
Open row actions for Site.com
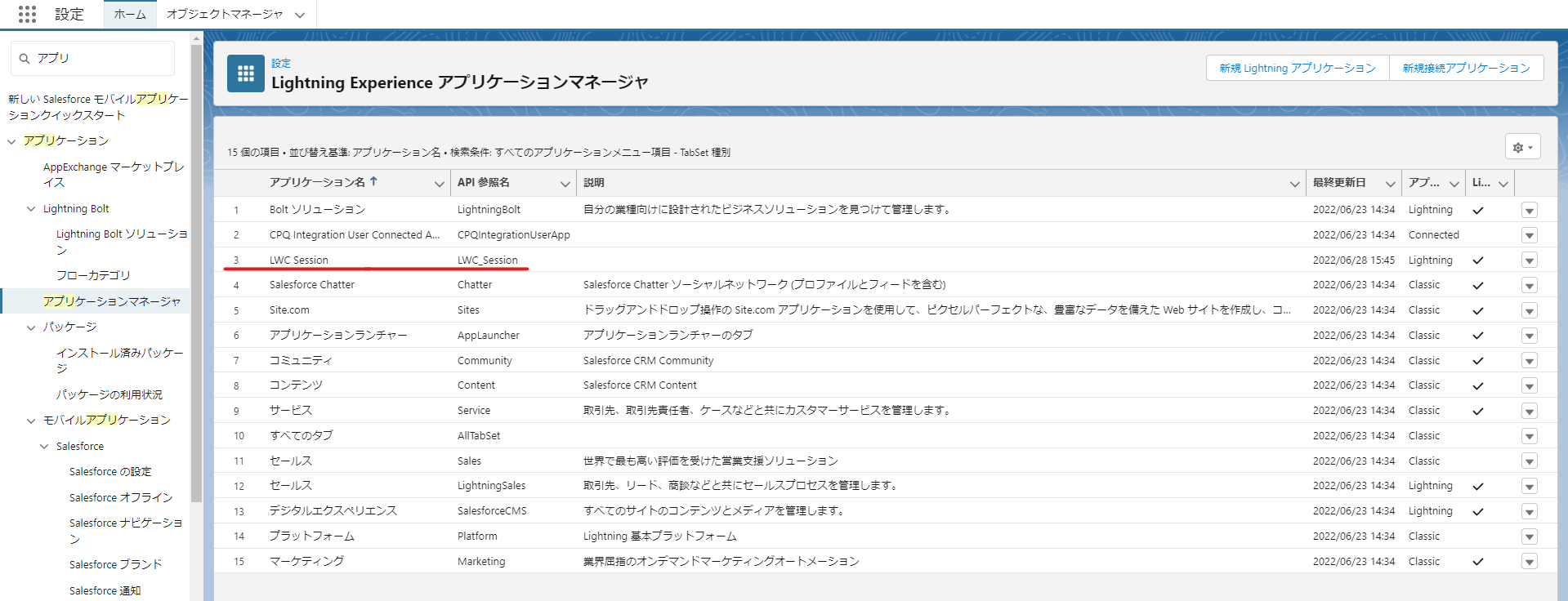(x=1530, y=310)
